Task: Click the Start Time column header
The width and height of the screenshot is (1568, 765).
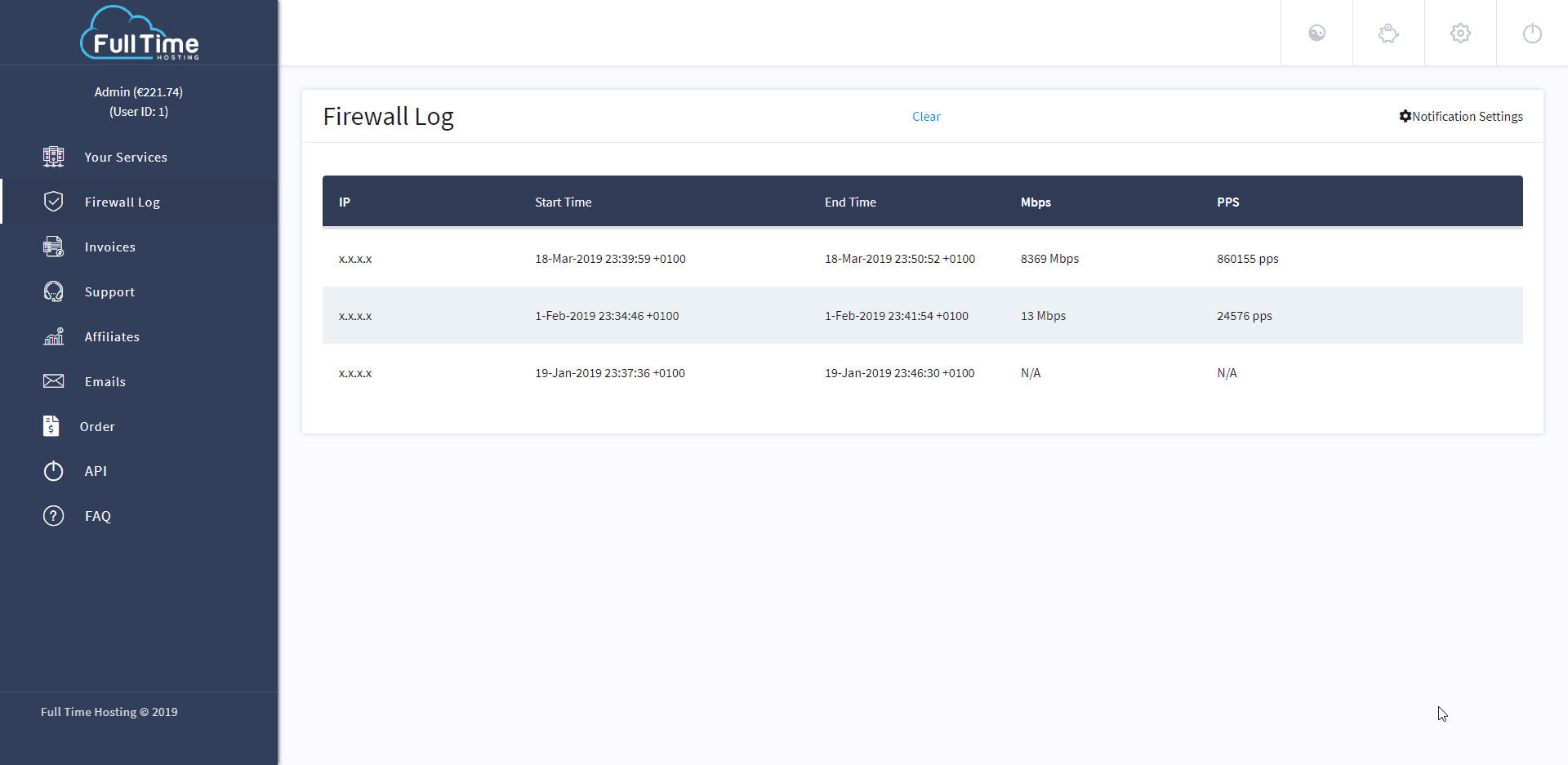Action: [x=563, y=202]
